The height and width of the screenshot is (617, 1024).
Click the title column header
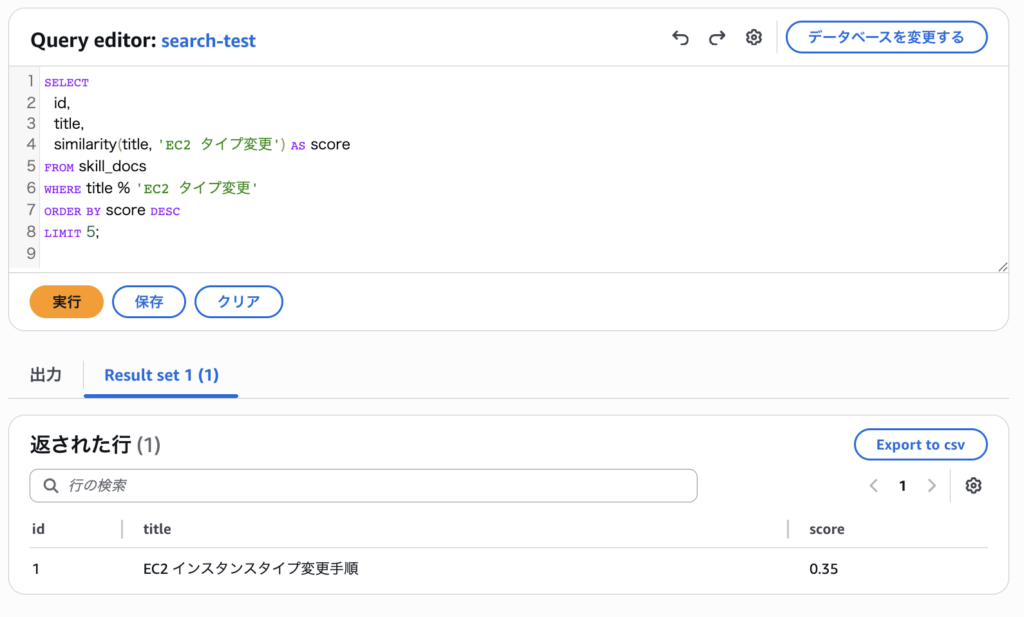[x=157, y=529]
